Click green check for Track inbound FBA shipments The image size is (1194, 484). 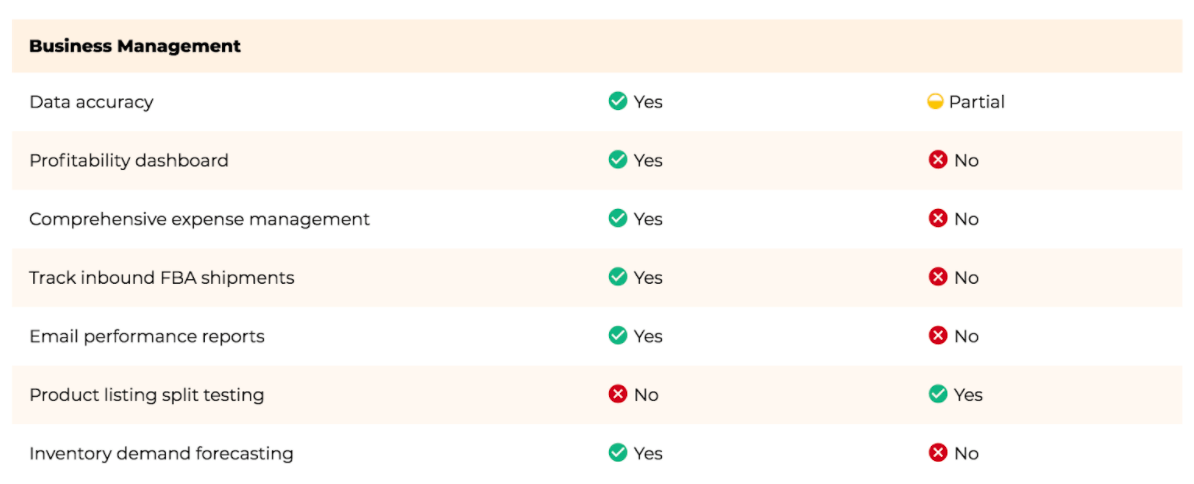[618, 277]
